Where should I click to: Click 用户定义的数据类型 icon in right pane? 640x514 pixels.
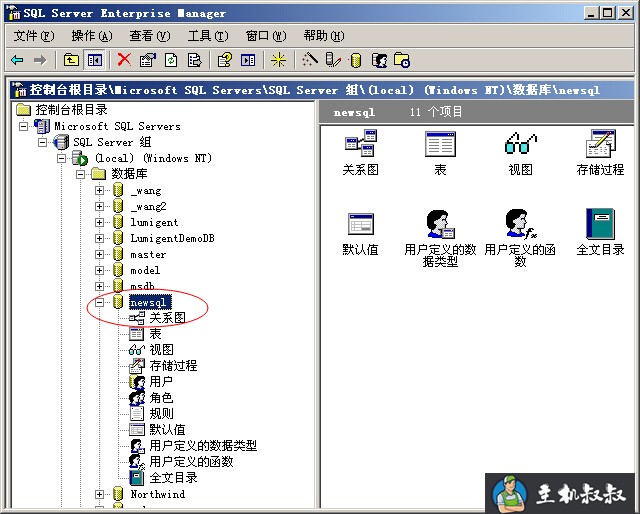coord(440,224)
